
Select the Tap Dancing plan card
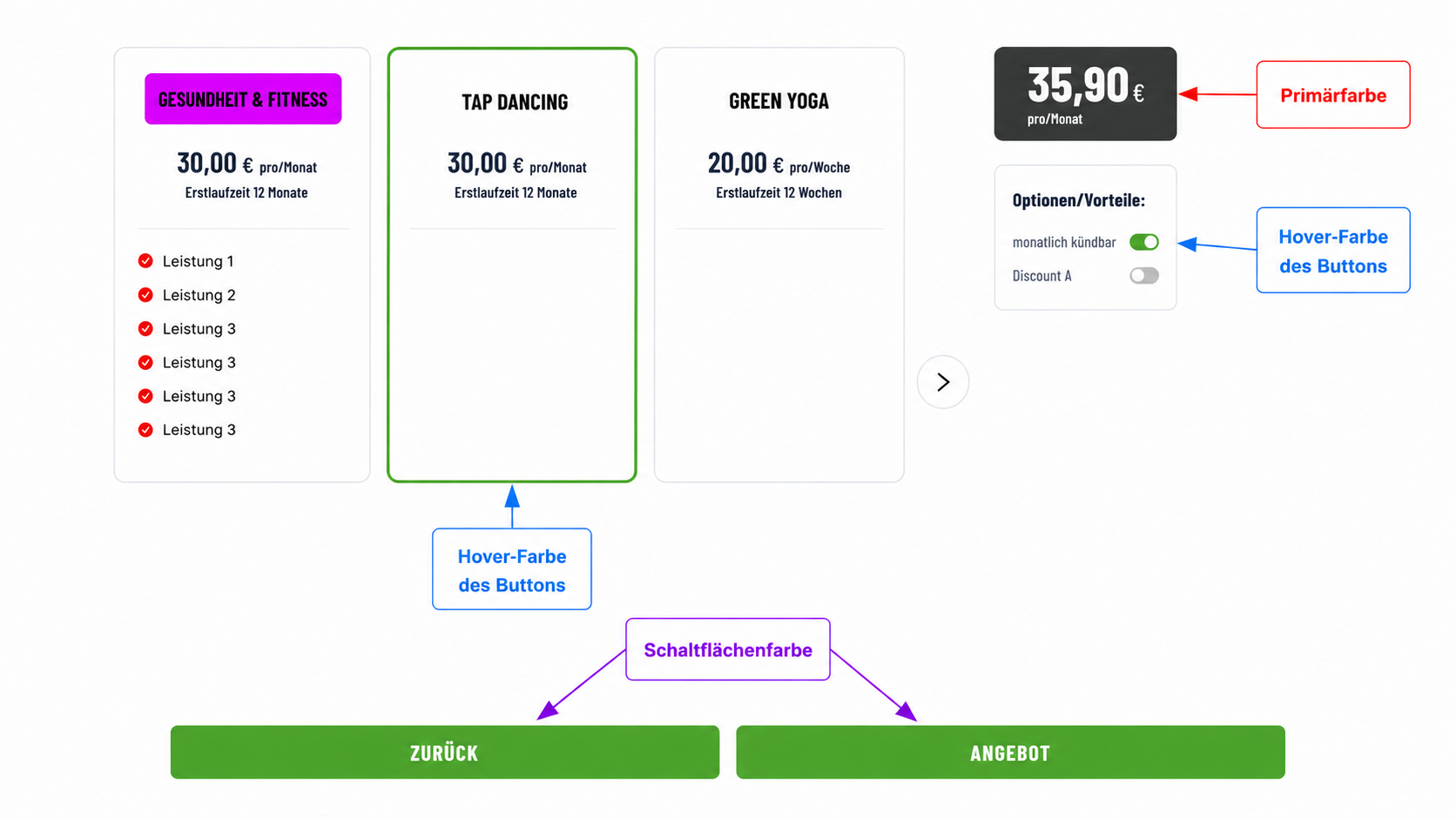point(512,265)
